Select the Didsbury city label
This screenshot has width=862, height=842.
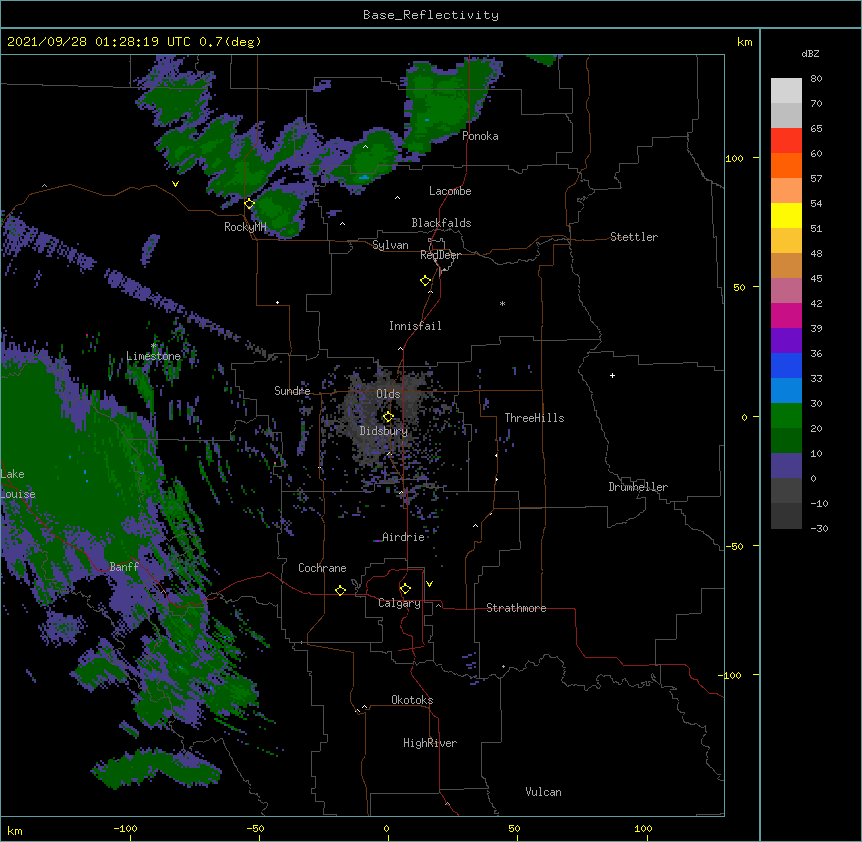pyautogui.click(x=384, y=431)
